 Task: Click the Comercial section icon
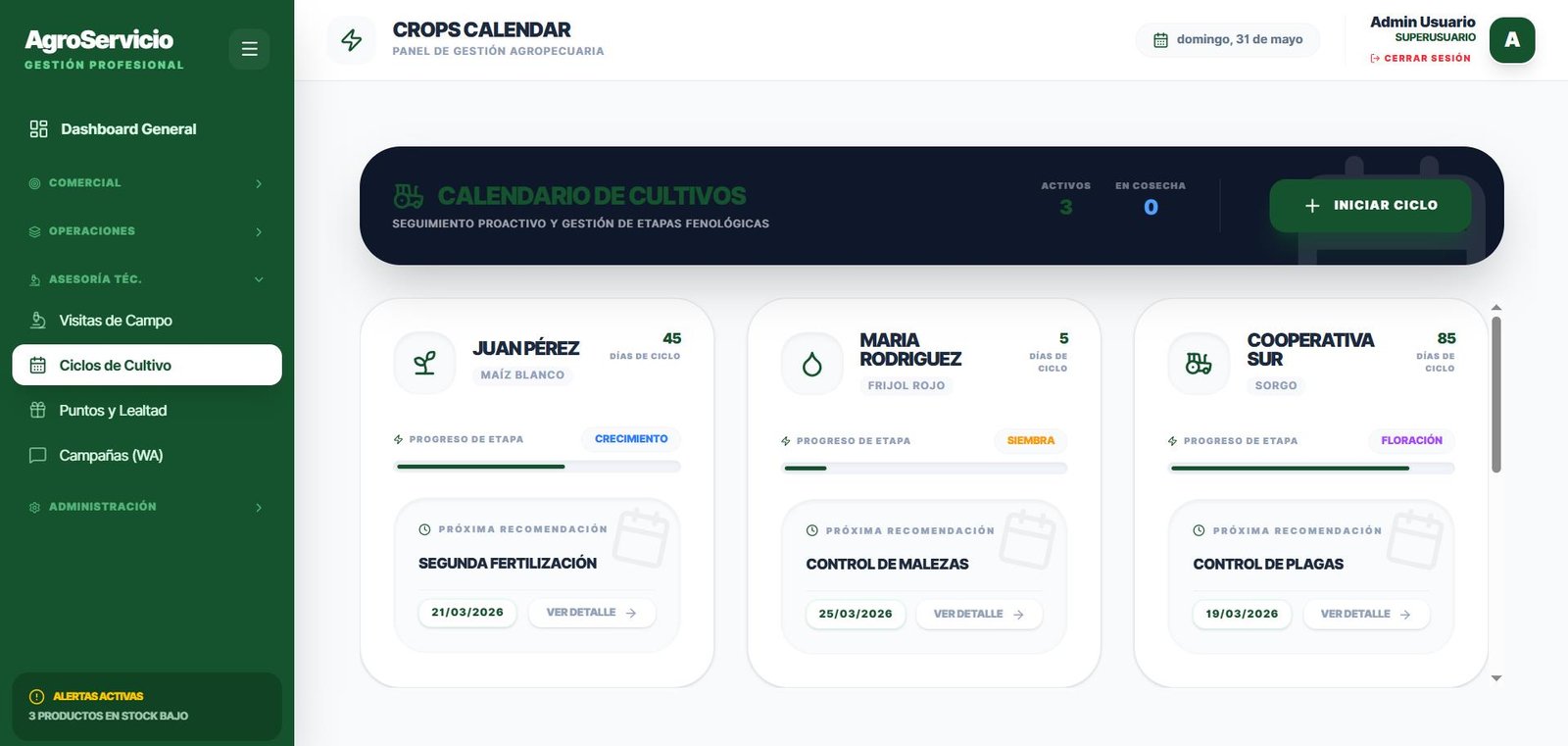point(35,183)
